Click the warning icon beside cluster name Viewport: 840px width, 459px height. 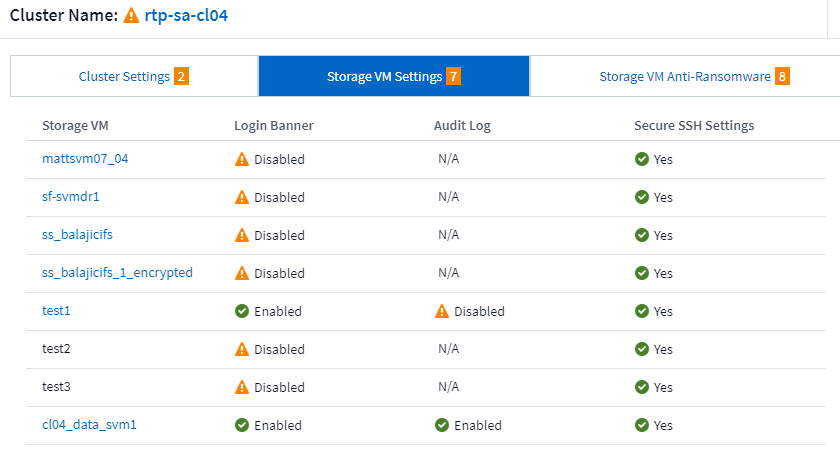(132, 16)
